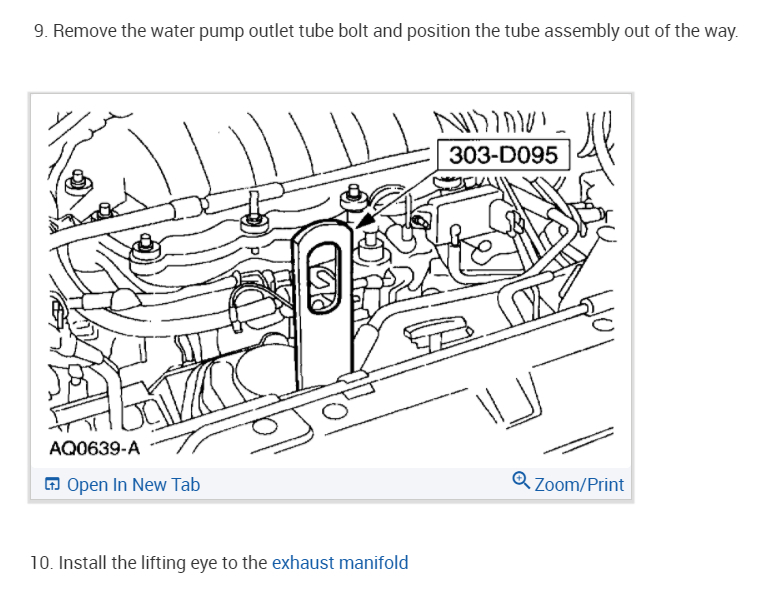Click the number 9 at step start
Image resolution: width=767 pixels, height=603 pixels.
click(39, 31)
